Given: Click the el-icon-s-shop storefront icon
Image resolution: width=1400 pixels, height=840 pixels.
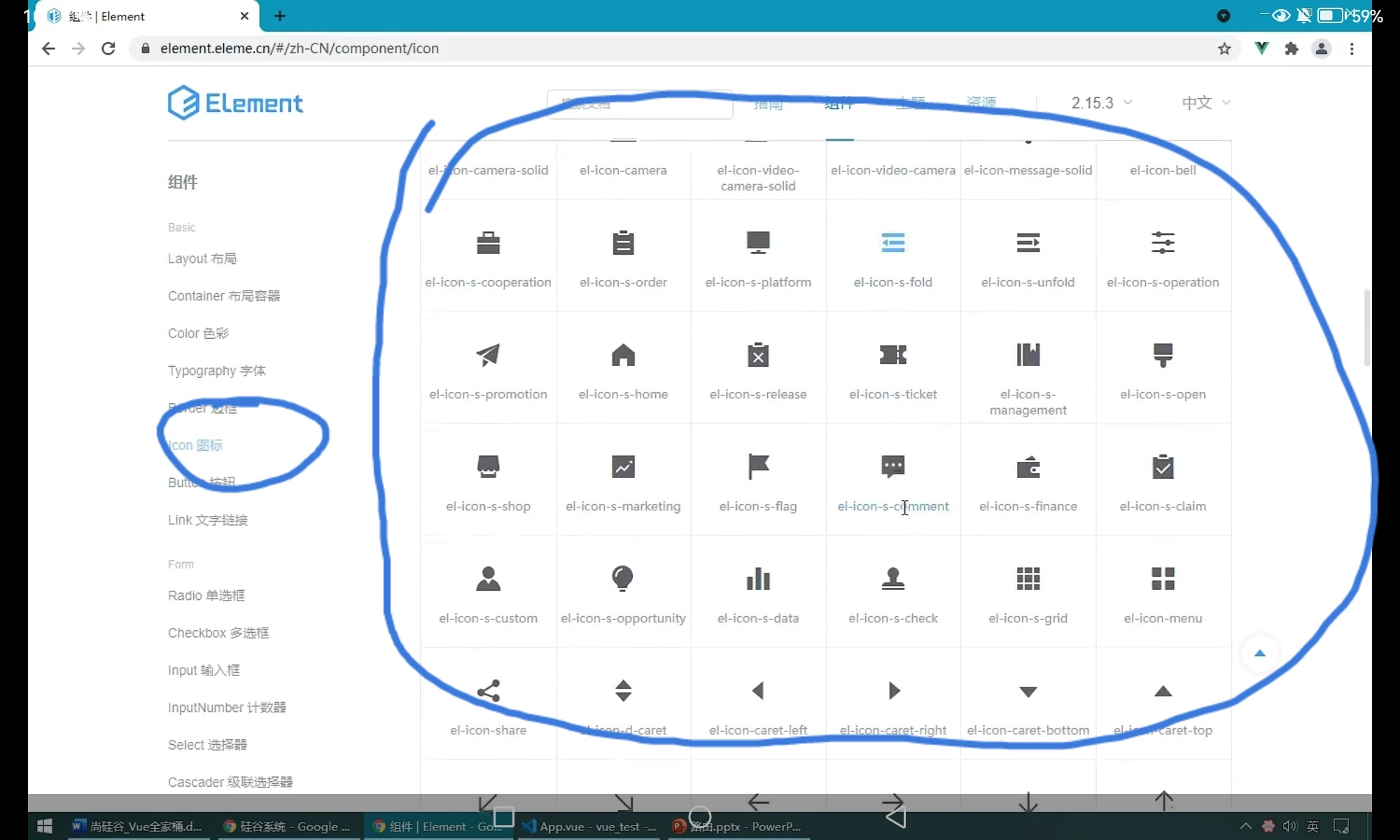Looking at the screenshot, I should (x=488, y=467).
